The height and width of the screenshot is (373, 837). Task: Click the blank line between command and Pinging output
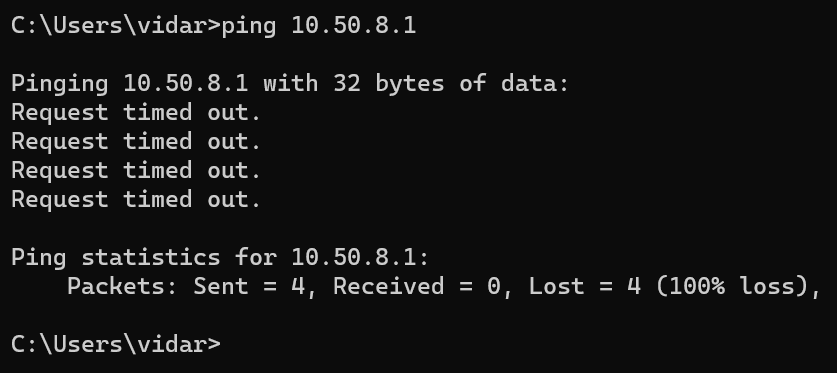pyautogui.click(x=418, y=54)
